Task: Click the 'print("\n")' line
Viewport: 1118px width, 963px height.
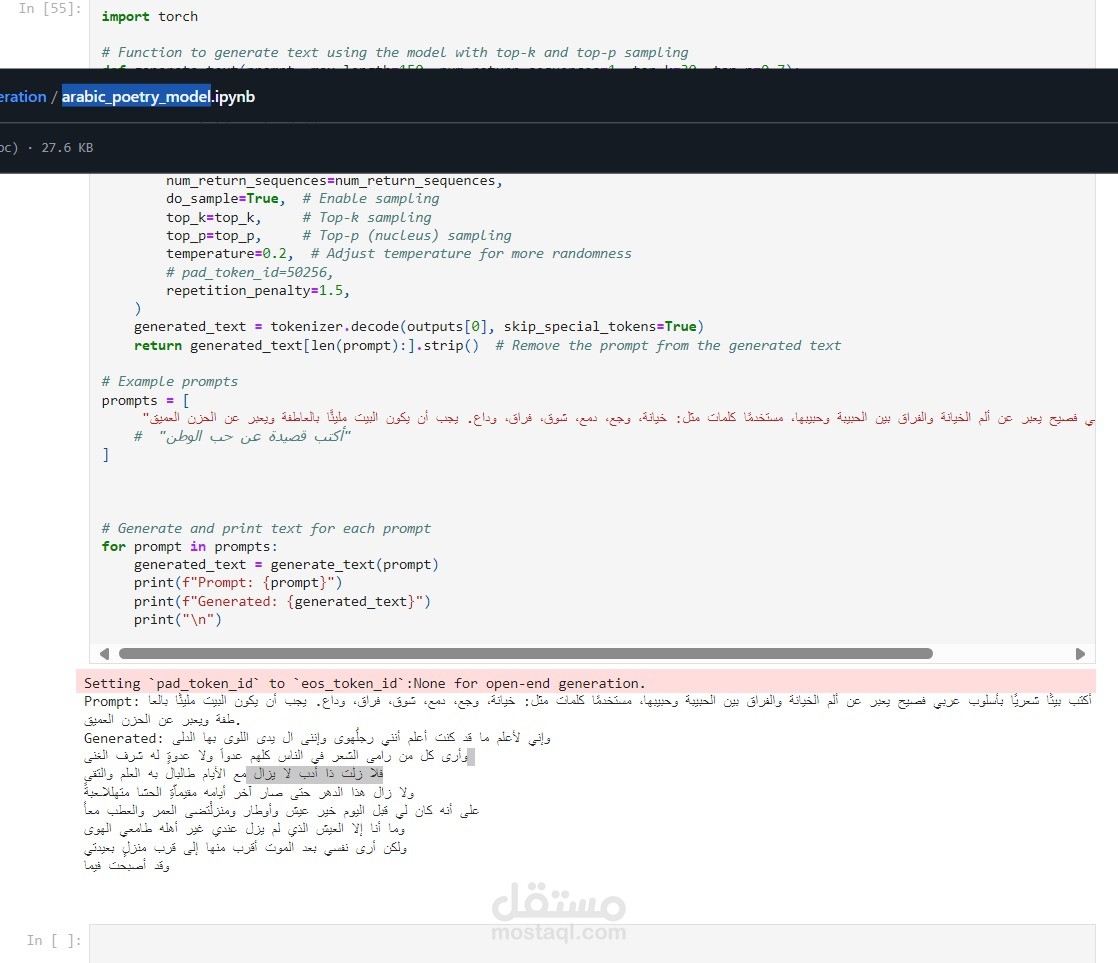Action: point(178,619)
